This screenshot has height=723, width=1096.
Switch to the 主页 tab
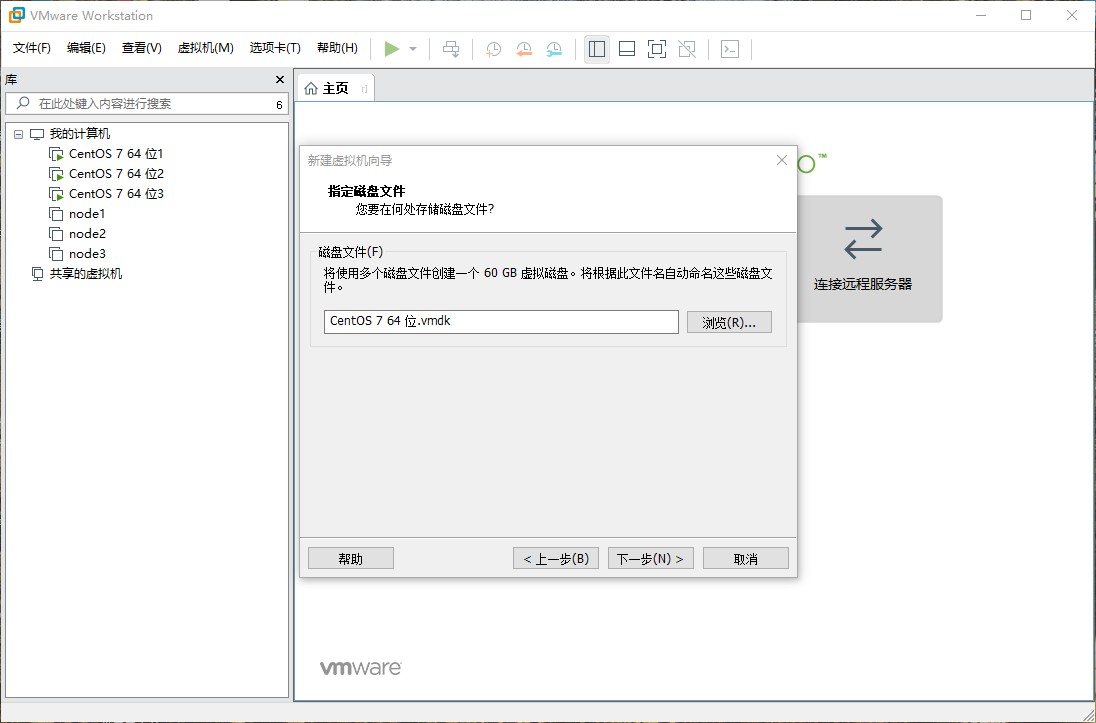click(336, 88)
